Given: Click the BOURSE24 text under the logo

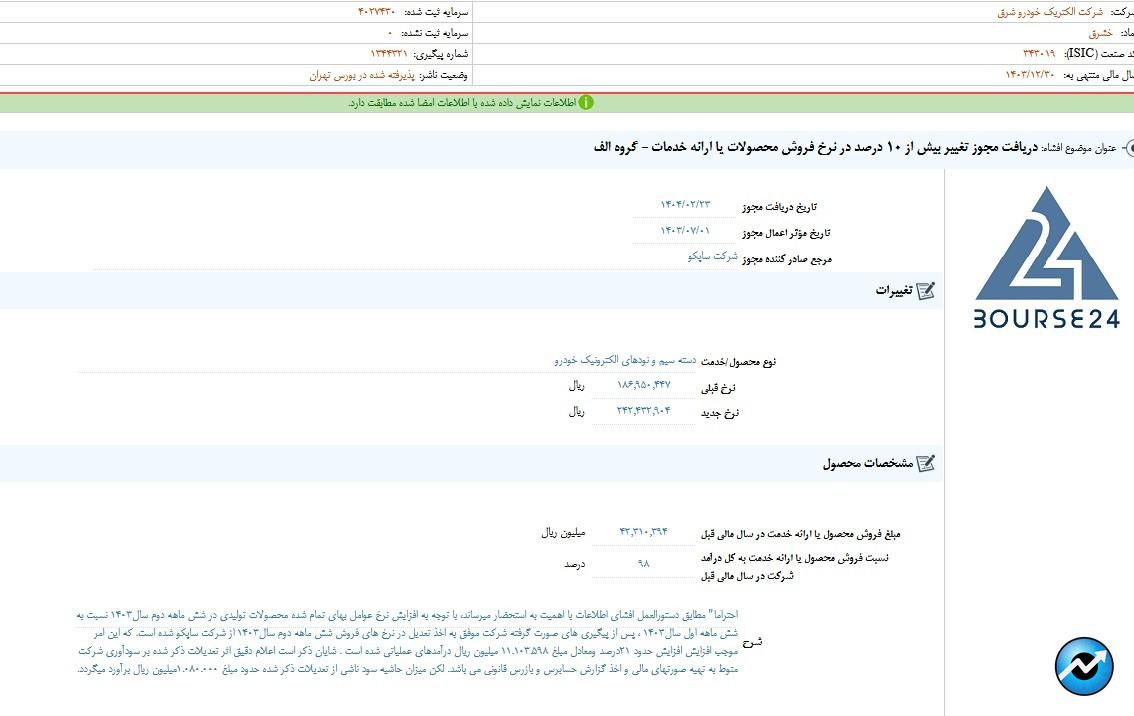Looking at the screenshot, I should 1046,319.
